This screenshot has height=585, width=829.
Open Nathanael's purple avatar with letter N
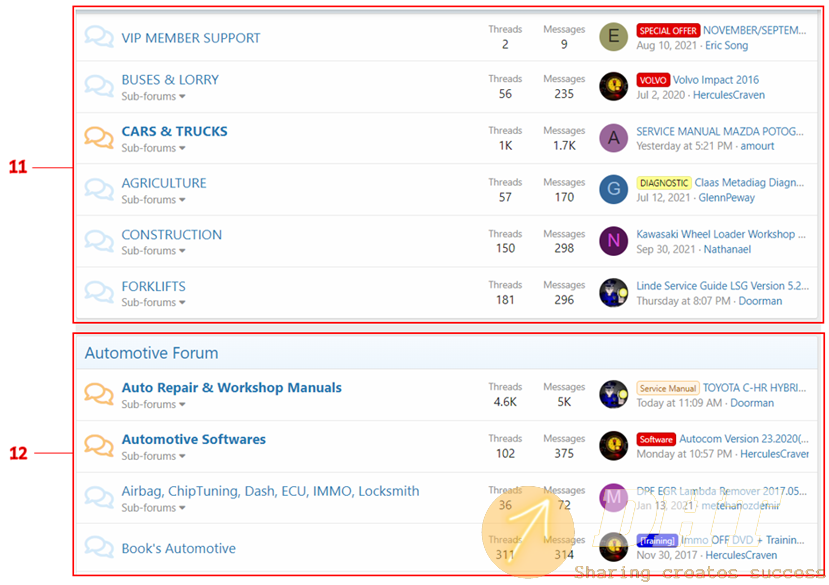pos(613,241)
